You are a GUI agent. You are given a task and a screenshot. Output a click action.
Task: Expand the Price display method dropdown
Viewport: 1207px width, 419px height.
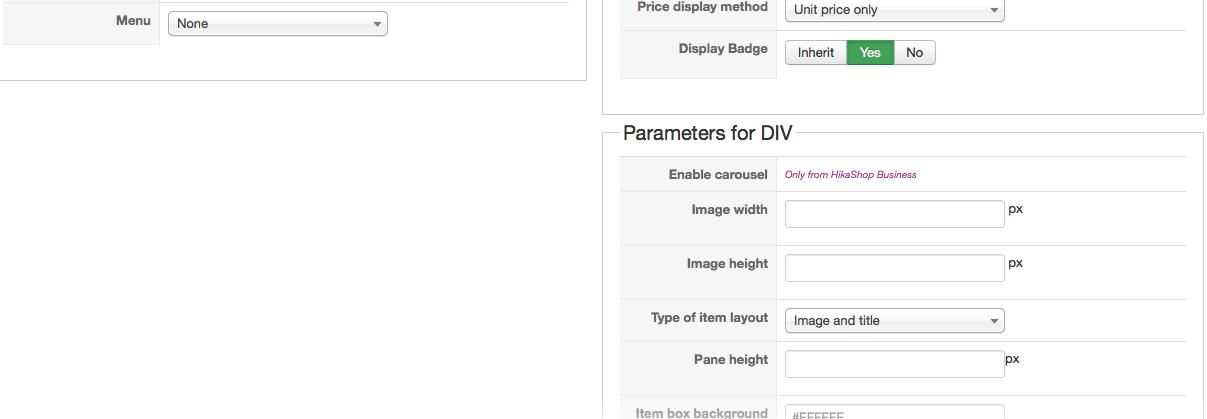click(894, 10)
